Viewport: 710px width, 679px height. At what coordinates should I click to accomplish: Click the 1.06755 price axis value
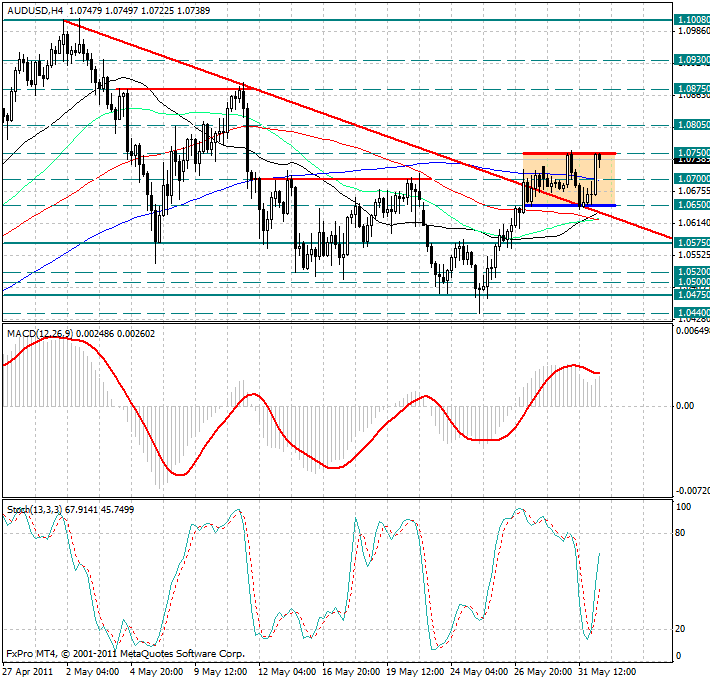point(693,191)
